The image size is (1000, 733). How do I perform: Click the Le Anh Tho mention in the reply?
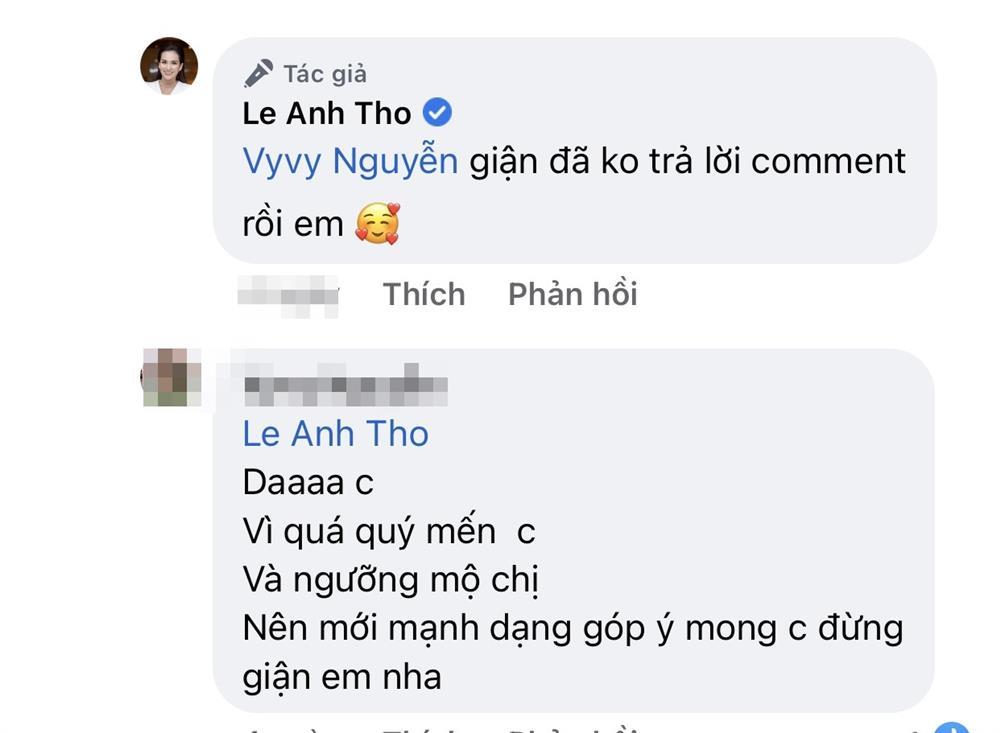pyautogui.click(x=333, y=433)
